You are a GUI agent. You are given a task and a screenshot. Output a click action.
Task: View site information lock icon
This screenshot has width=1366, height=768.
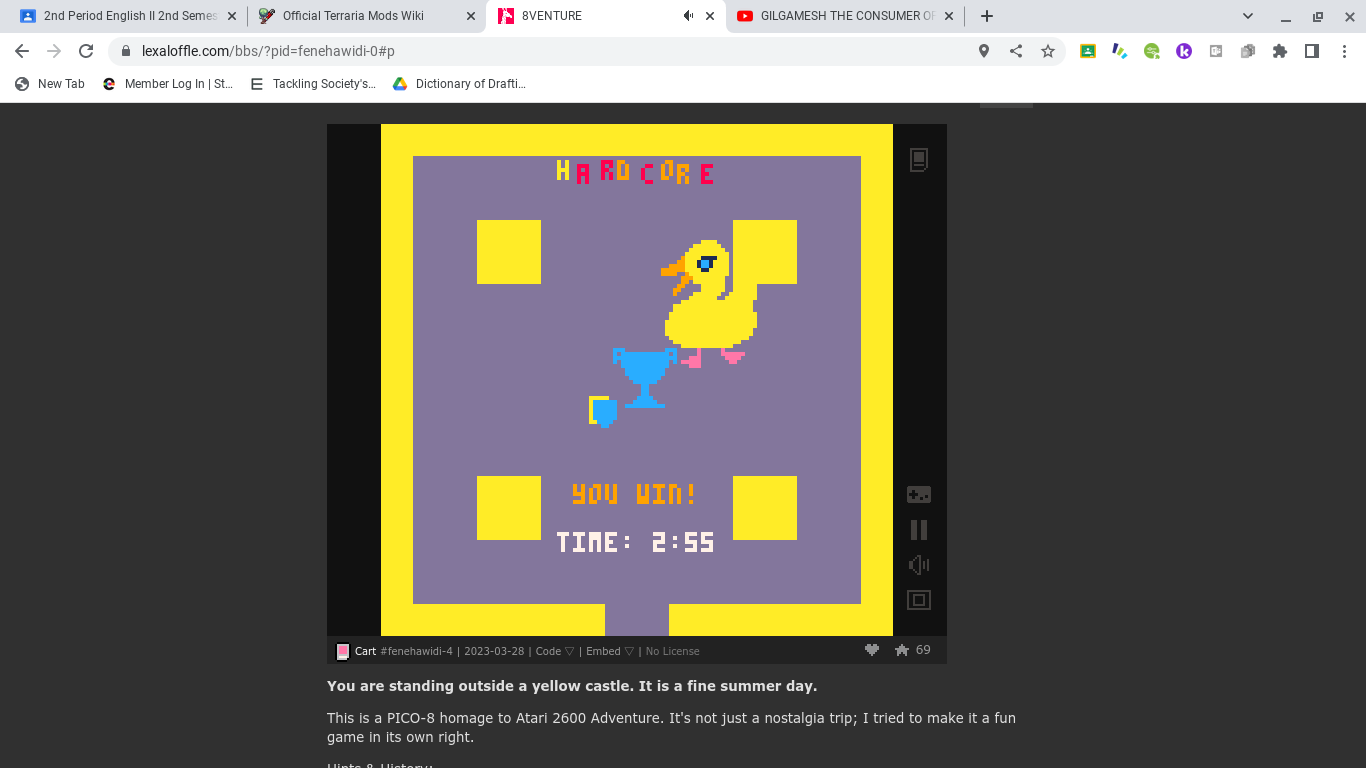tap(126, 51)
